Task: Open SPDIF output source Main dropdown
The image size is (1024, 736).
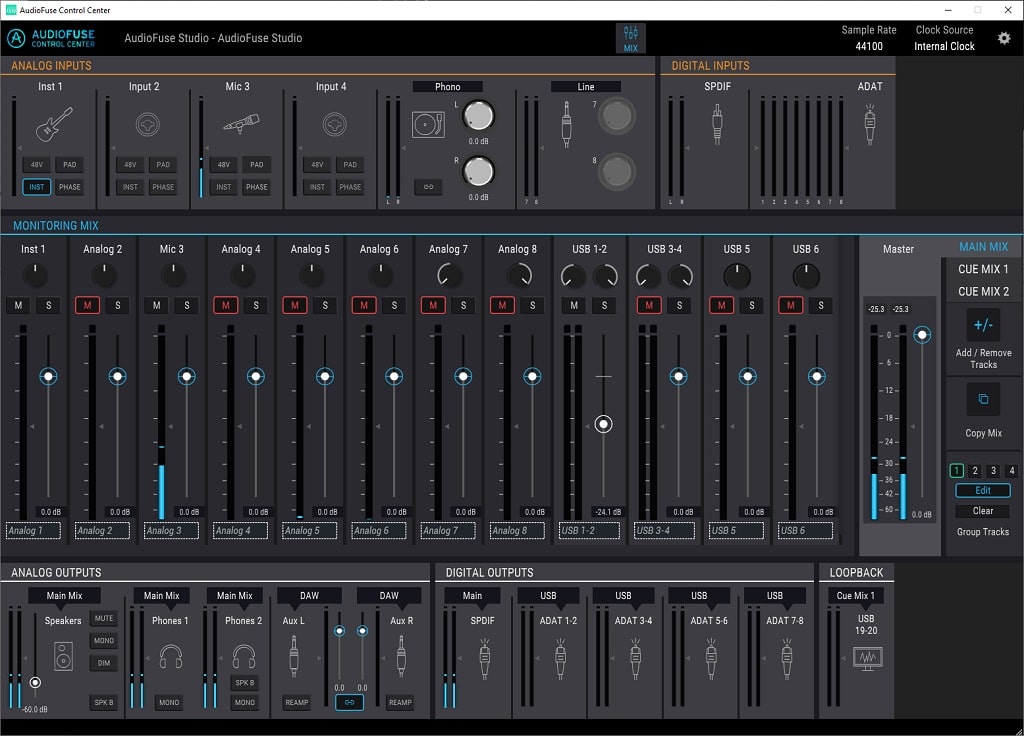Action: coord(472,596)
